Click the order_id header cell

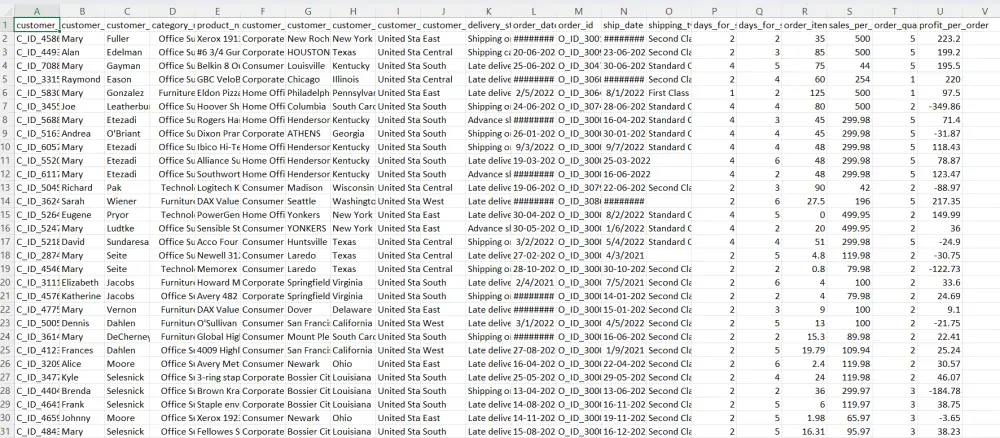coord(578,25)
